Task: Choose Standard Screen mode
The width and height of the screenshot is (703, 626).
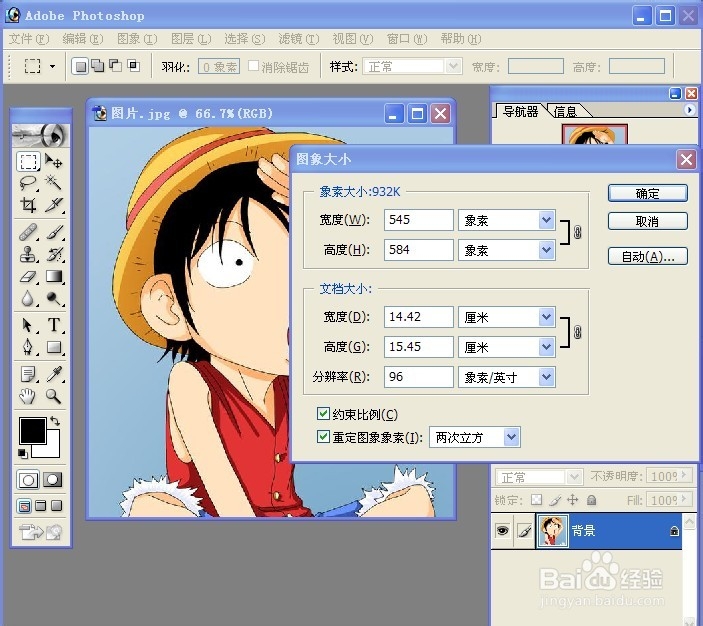Action: 25,506
